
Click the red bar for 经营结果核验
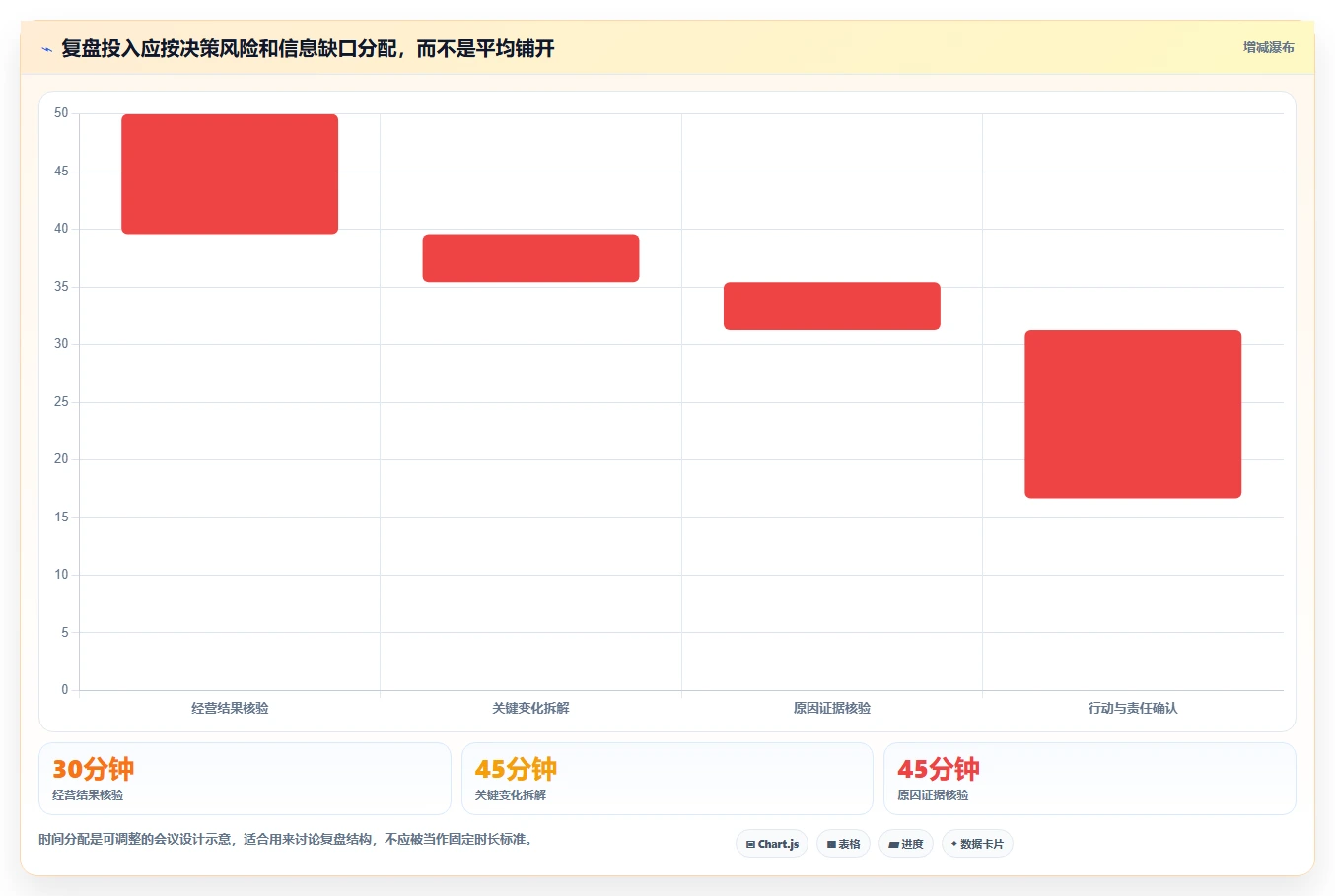click(230, 173)
